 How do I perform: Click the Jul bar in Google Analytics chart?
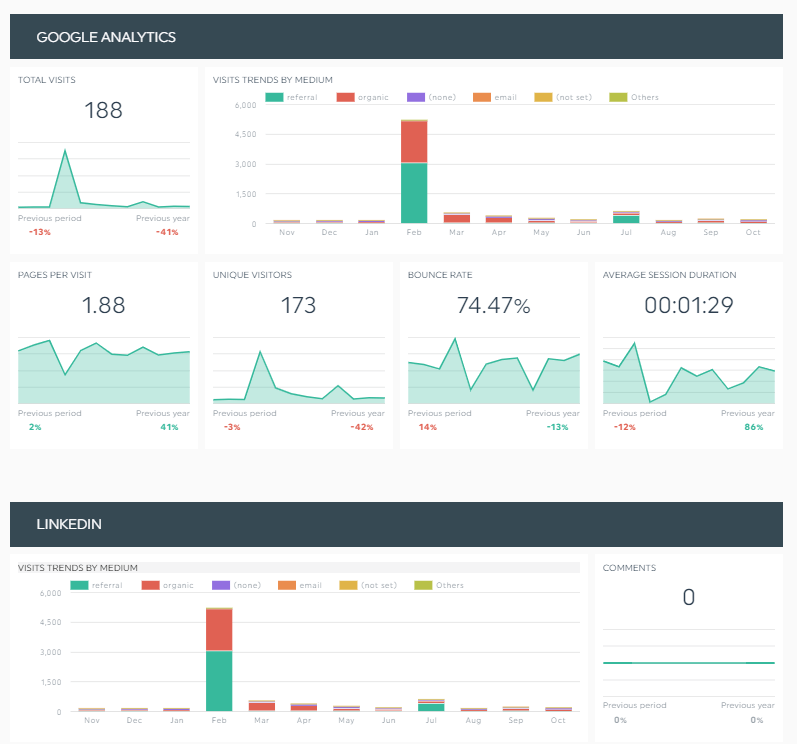[626, 217]
